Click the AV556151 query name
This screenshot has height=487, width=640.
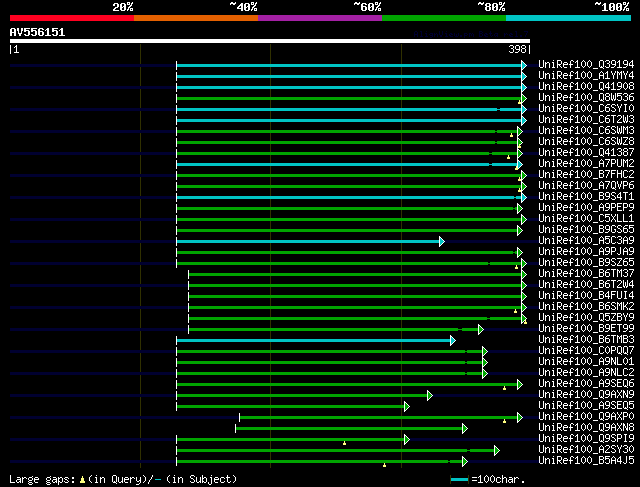pyautogui.click(x=37, y=32)
